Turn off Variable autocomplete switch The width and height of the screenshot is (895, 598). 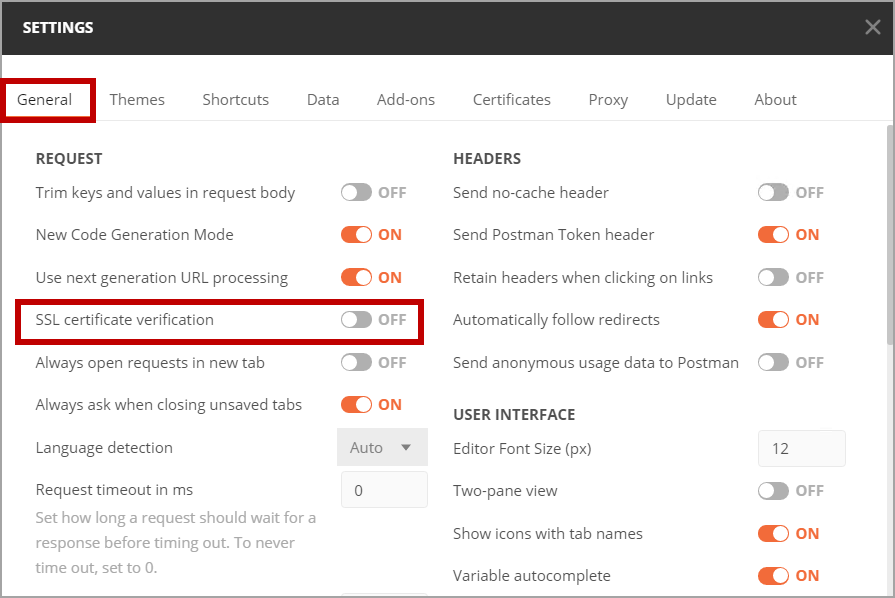(773, 575)
